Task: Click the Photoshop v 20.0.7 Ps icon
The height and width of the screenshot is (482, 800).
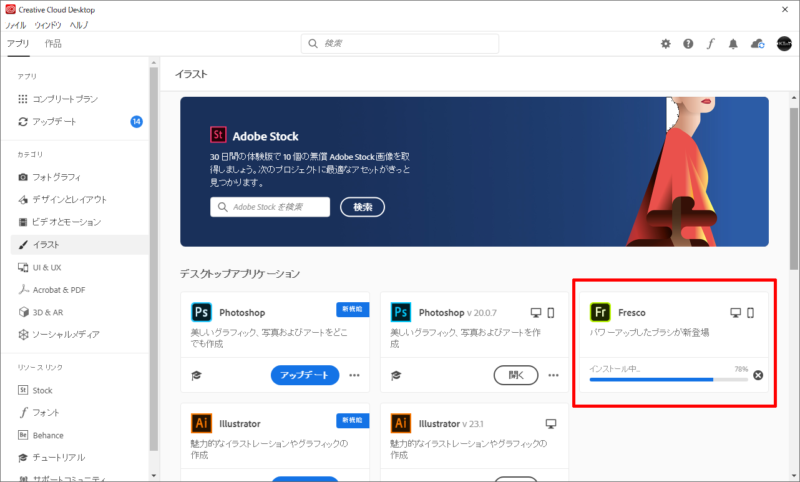Action: coord(401,312)
